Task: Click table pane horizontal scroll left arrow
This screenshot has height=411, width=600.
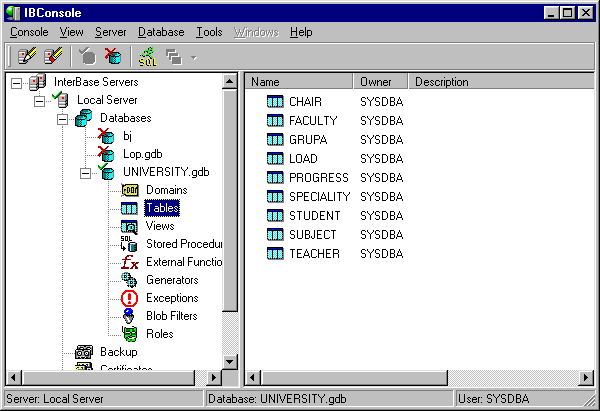Action: (252, 378)
